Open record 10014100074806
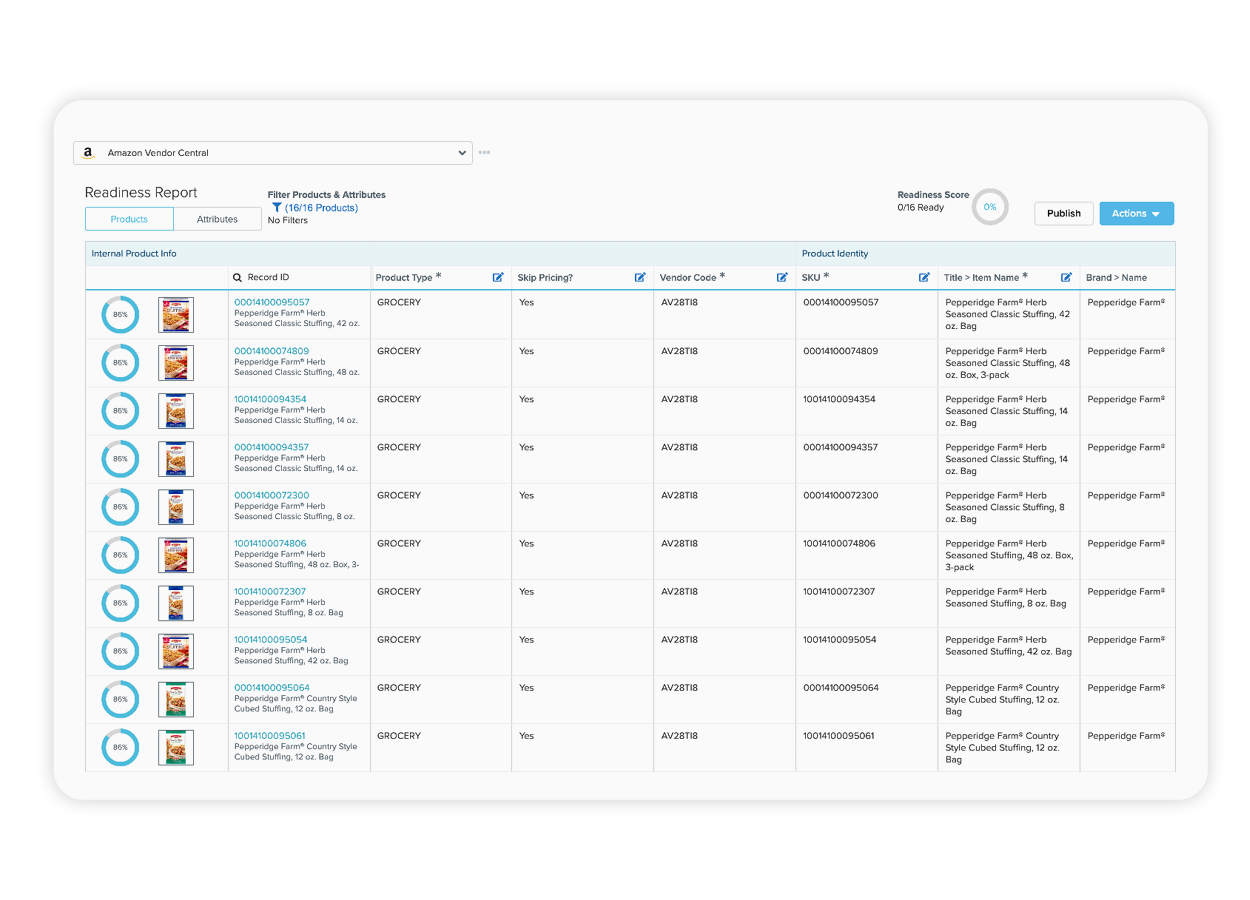 click(271, 543)
